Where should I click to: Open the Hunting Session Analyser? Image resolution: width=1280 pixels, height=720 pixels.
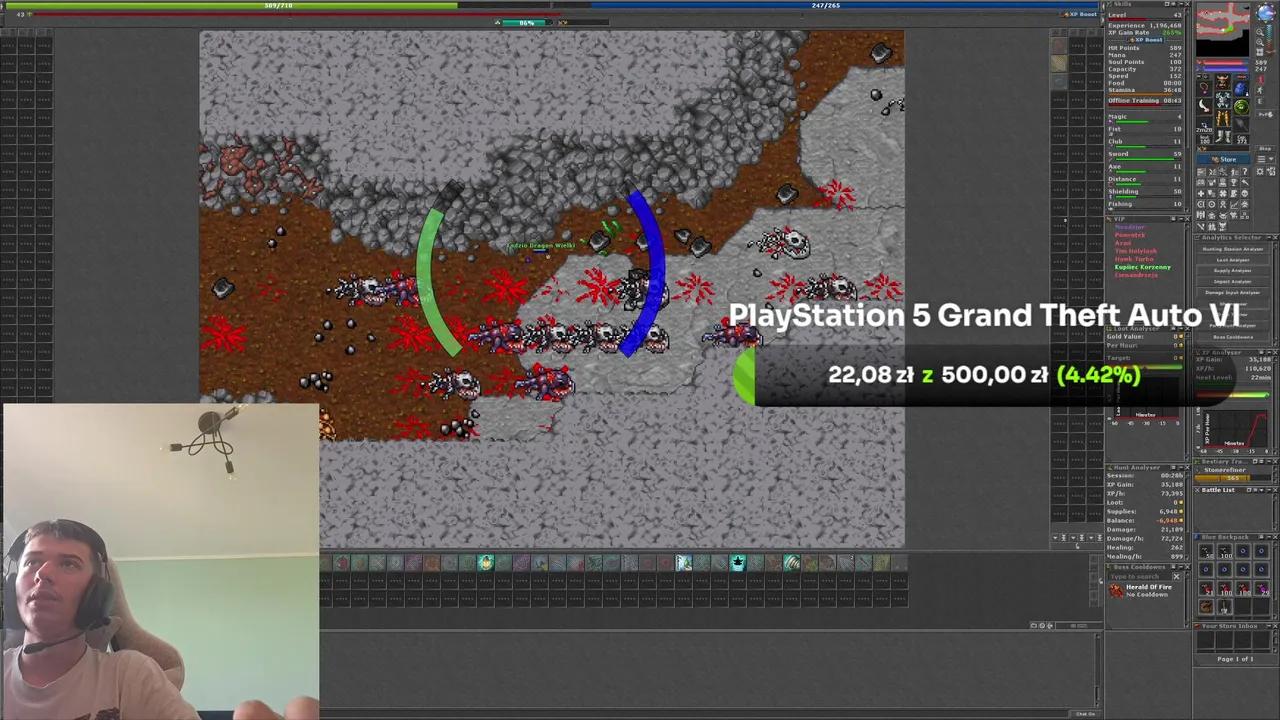pos(1234,249)
